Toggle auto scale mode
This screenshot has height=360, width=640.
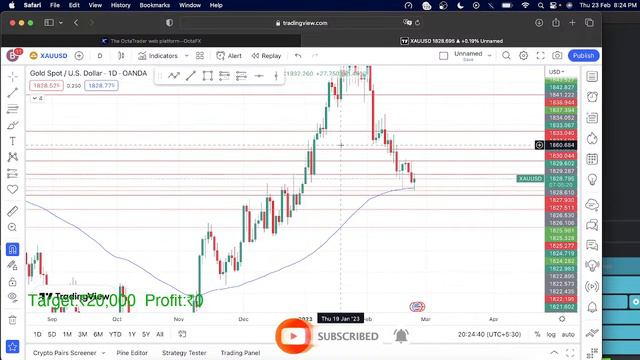568,334
